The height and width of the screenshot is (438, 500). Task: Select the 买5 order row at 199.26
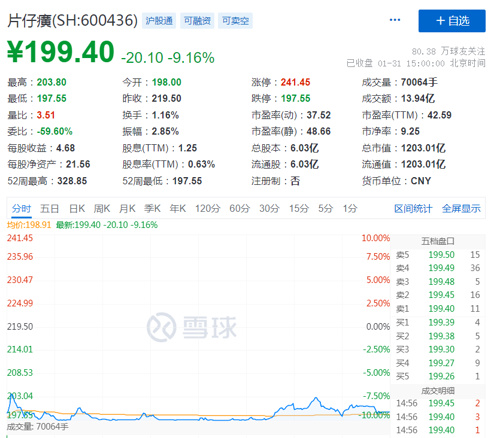pos(438,376)
